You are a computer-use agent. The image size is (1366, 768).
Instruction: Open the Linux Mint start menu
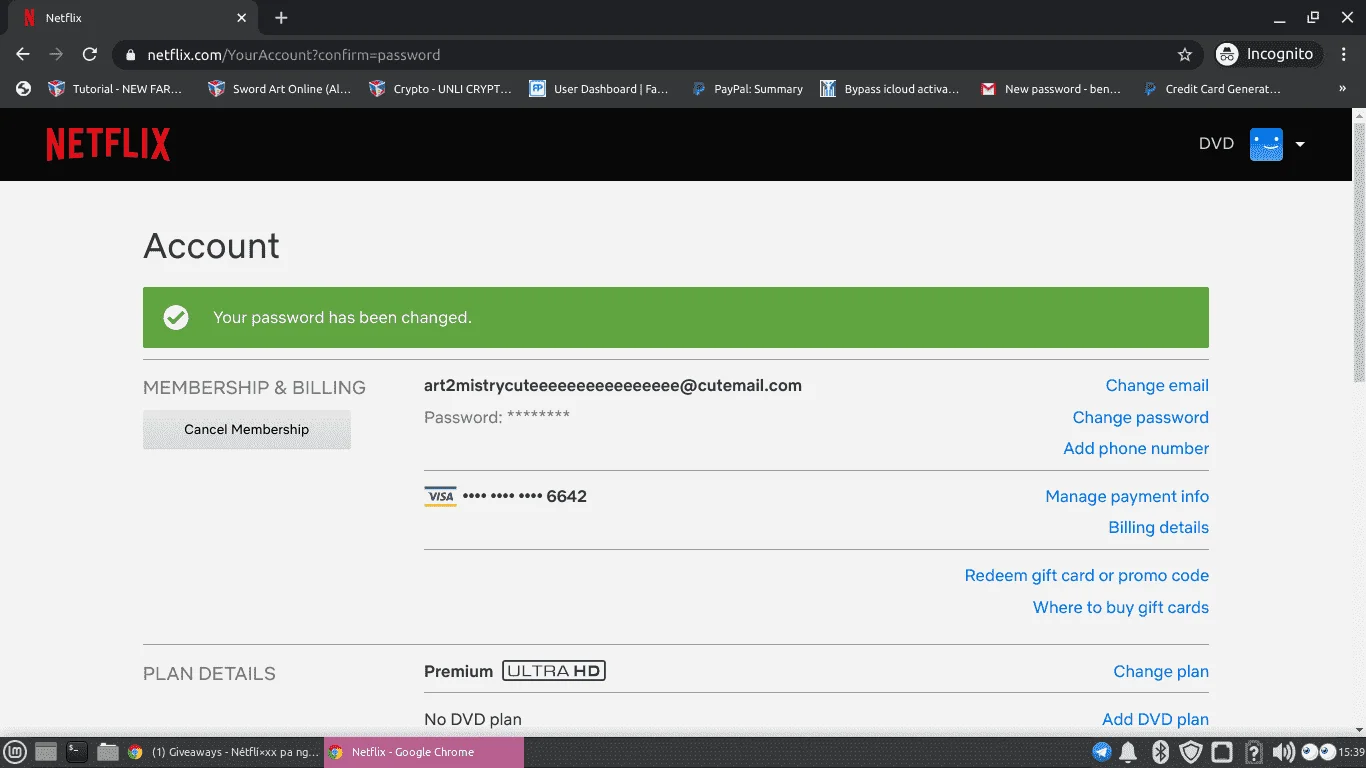(x=15, y=752)
